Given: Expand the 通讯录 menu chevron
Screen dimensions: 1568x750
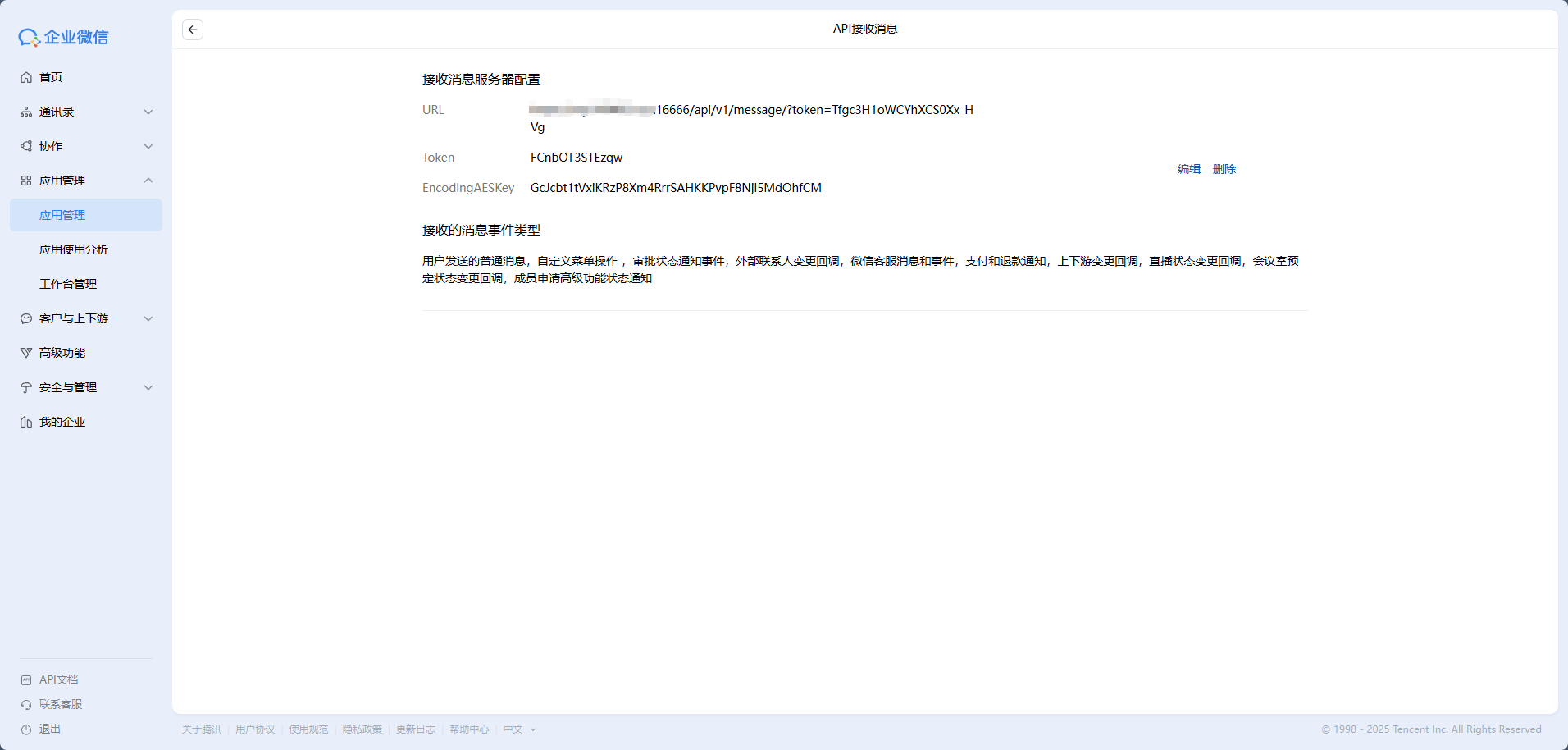Looking at the screenshot, I should 148,112.
